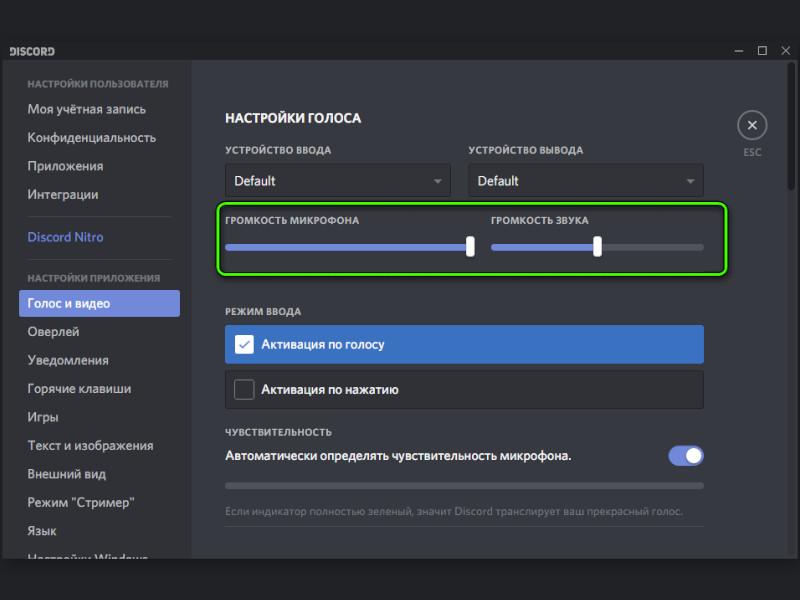Go to Конфиденциальность settings
This screenshot has width=800, height=600.
(92, 138)
